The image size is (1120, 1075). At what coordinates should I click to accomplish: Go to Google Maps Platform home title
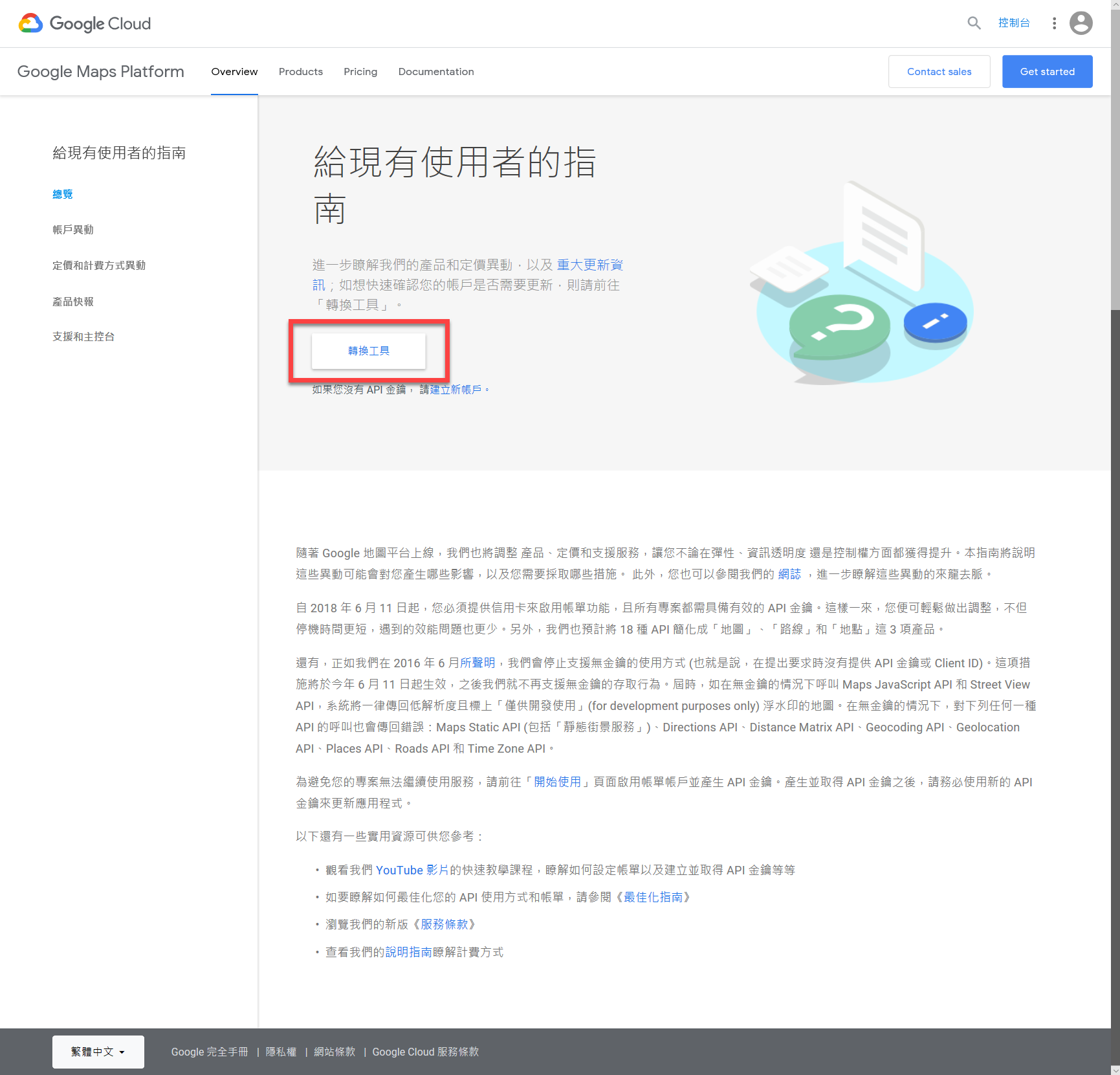point(100,71)
